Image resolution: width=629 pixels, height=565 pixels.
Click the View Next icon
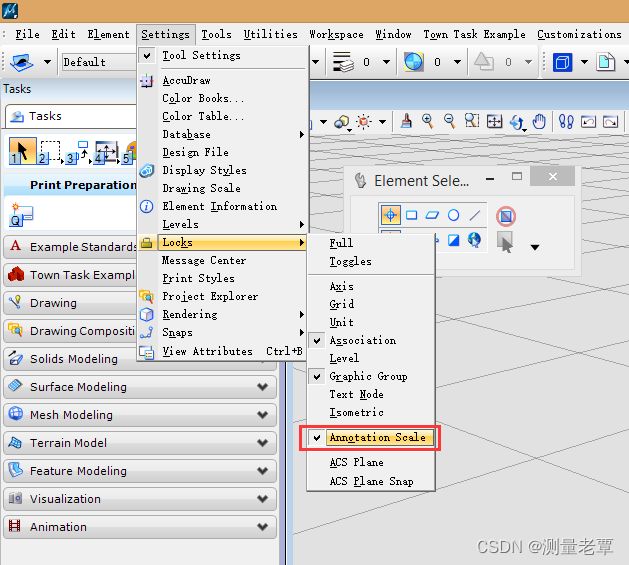click(611, 121)
